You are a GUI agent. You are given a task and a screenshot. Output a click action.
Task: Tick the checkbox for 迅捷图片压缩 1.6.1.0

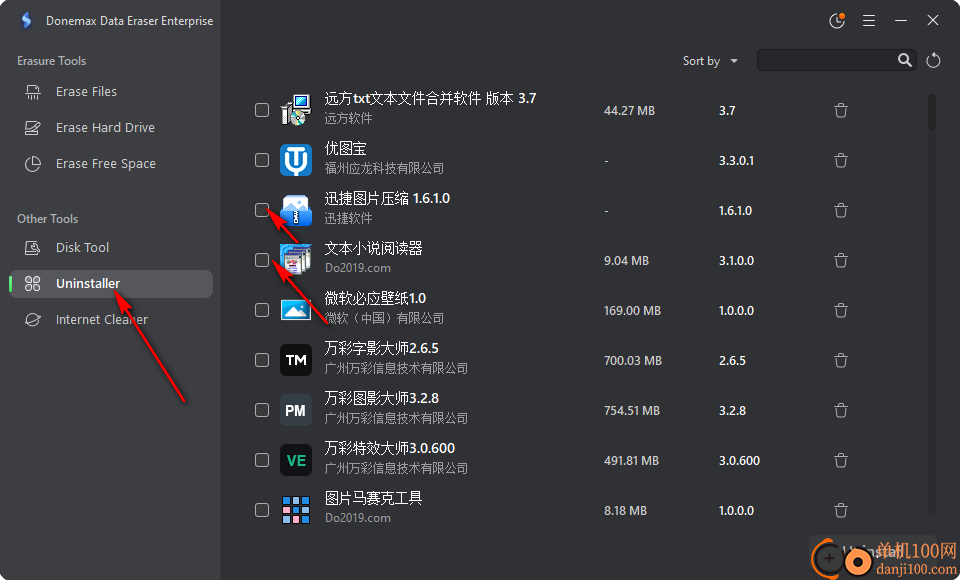[262, 210]
